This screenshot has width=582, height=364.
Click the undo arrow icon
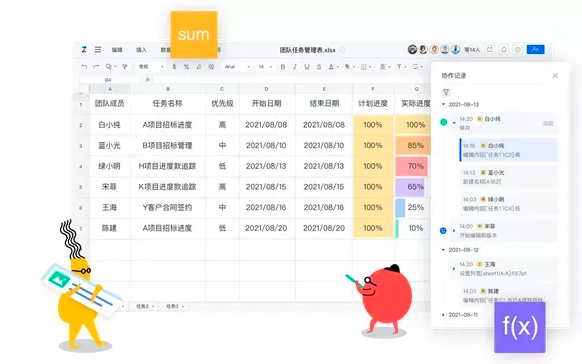[x=84, y=67]
